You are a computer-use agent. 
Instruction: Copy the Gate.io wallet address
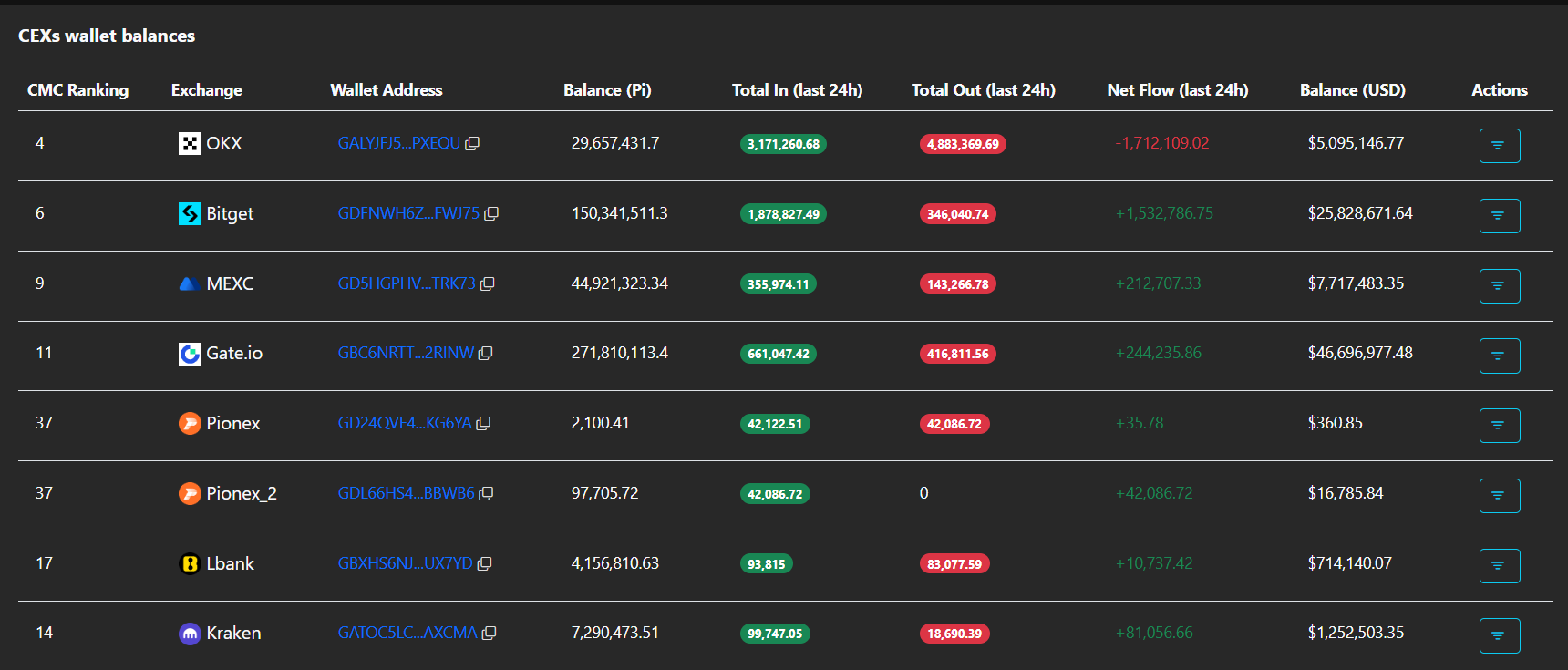point(486,354)
